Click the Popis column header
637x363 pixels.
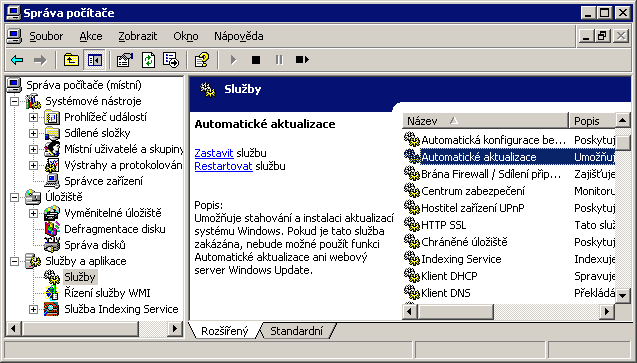tap(592, 121)
